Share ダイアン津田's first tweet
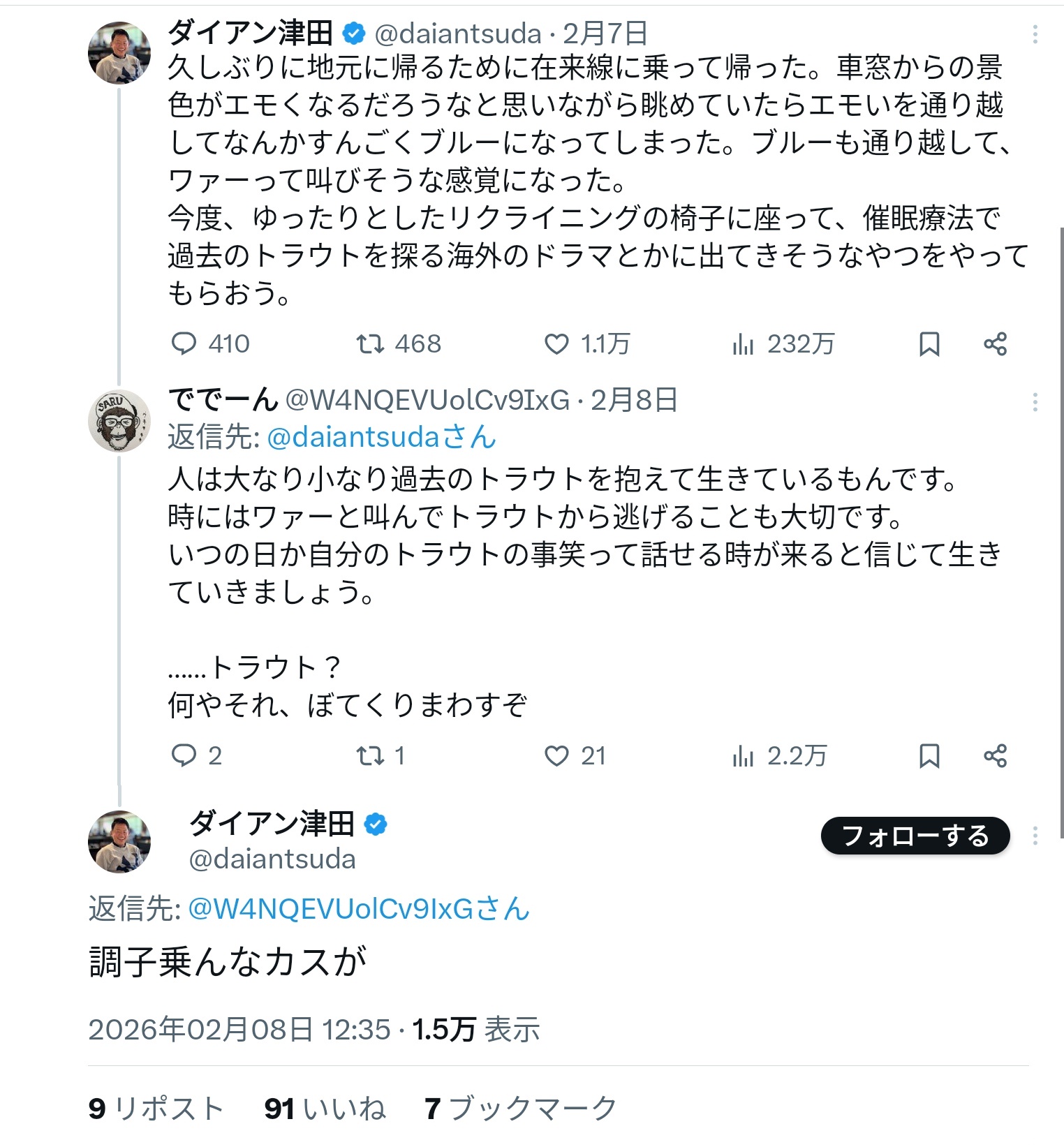 point(995,344)
